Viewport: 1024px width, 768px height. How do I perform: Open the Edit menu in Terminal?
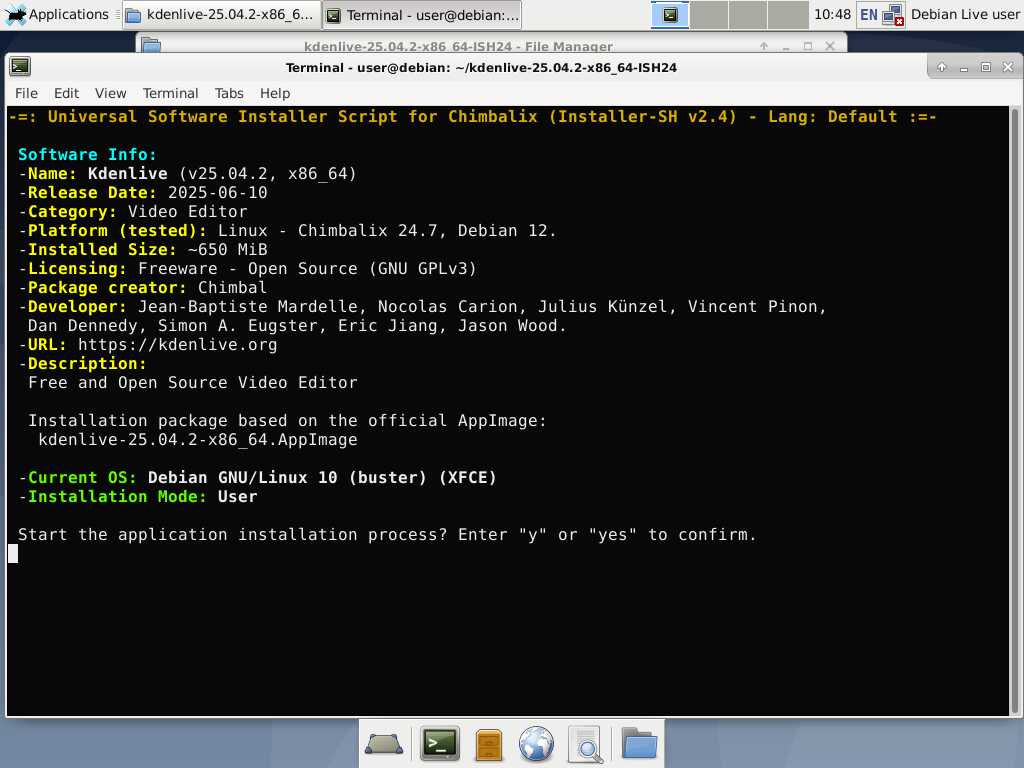[66, 93]
